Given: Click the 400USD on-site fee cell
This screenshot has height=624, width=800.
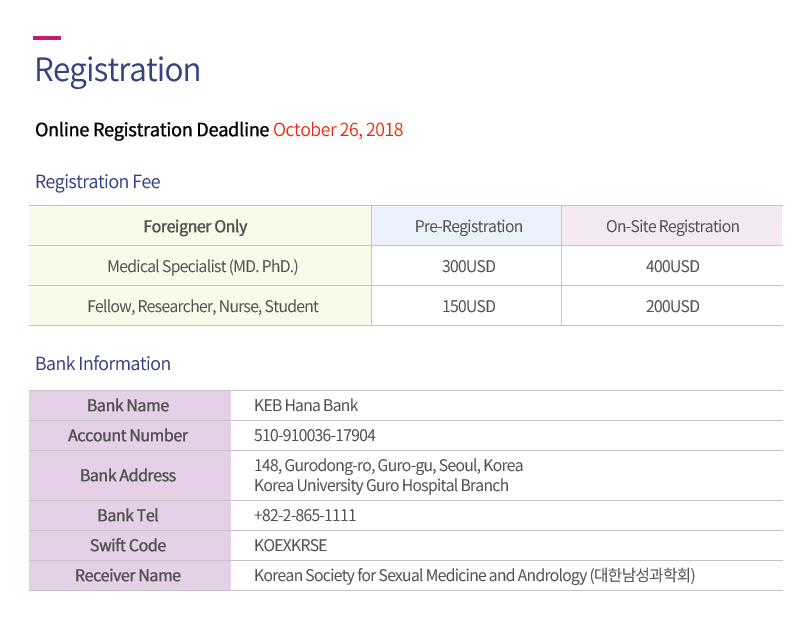Looking at the screenshot, I should point(672,266).
